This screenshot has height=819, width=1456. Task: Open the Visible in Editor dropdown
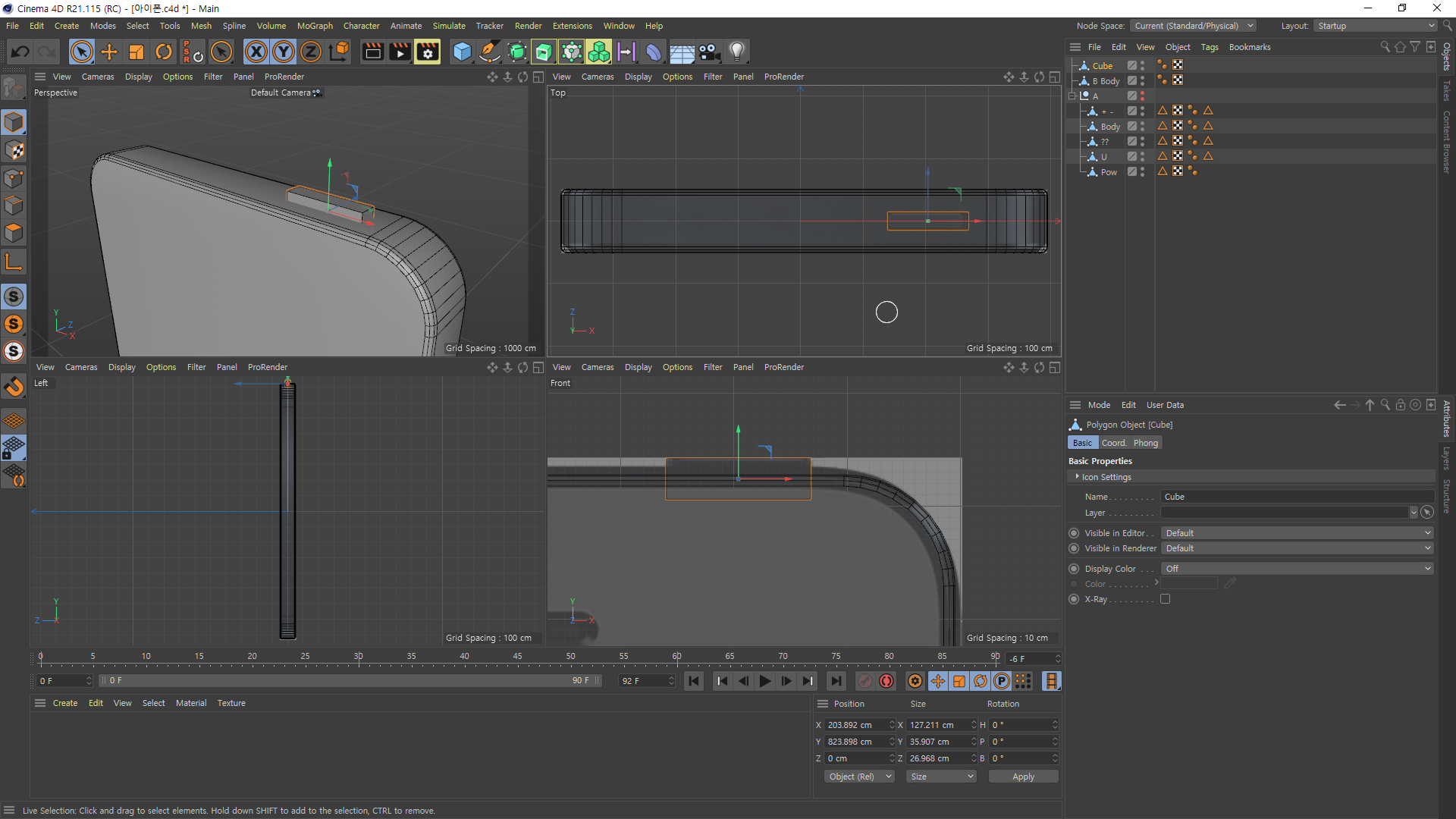[x=1297, y=533]
